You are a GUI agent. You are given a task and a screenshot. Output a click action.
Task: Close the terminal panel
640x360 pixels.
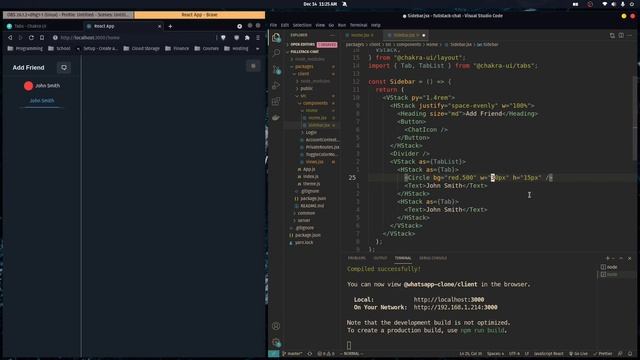pyautogui.click(x=629, y=258)
